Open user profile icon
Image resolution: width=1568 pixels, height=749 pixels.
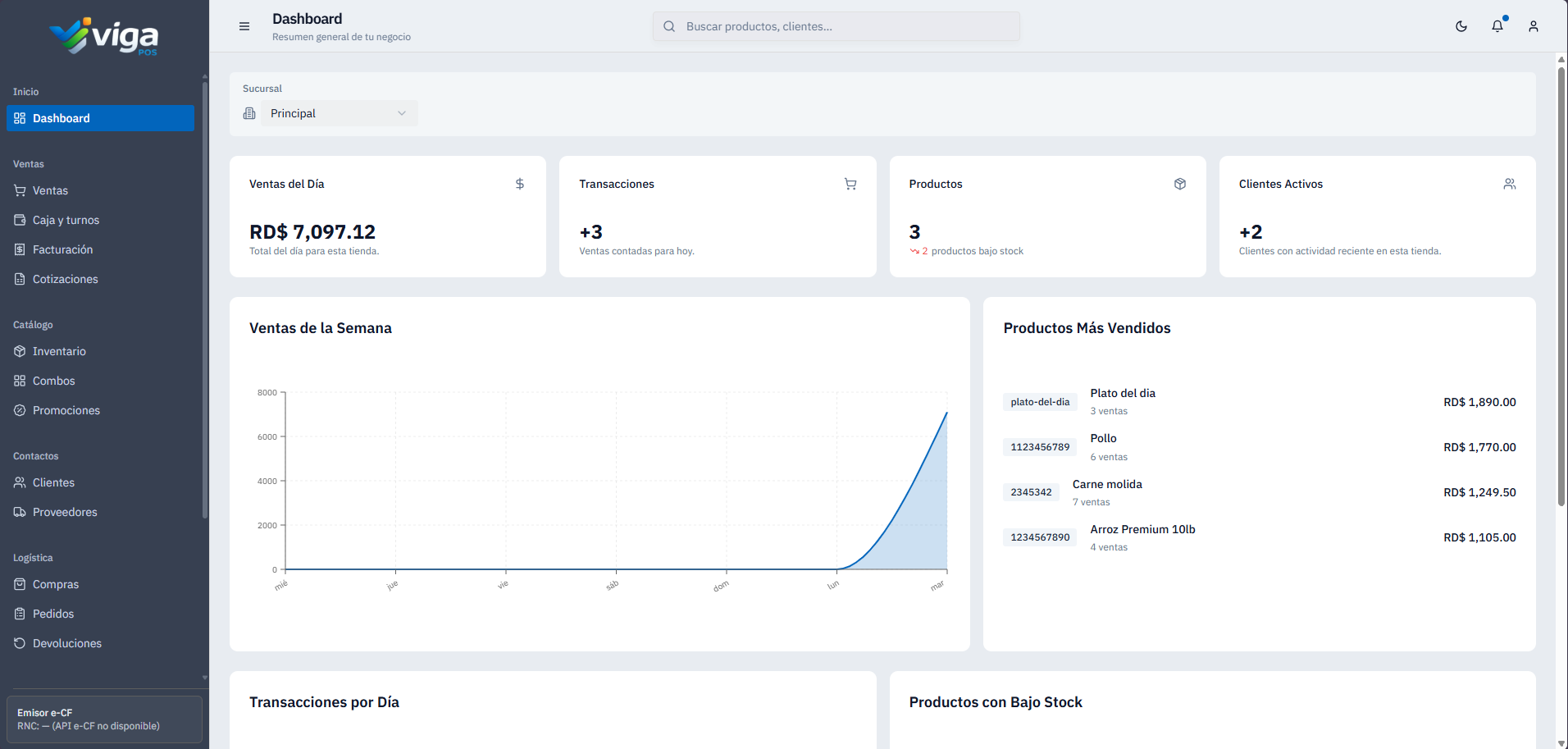(x=1534, y=26)
